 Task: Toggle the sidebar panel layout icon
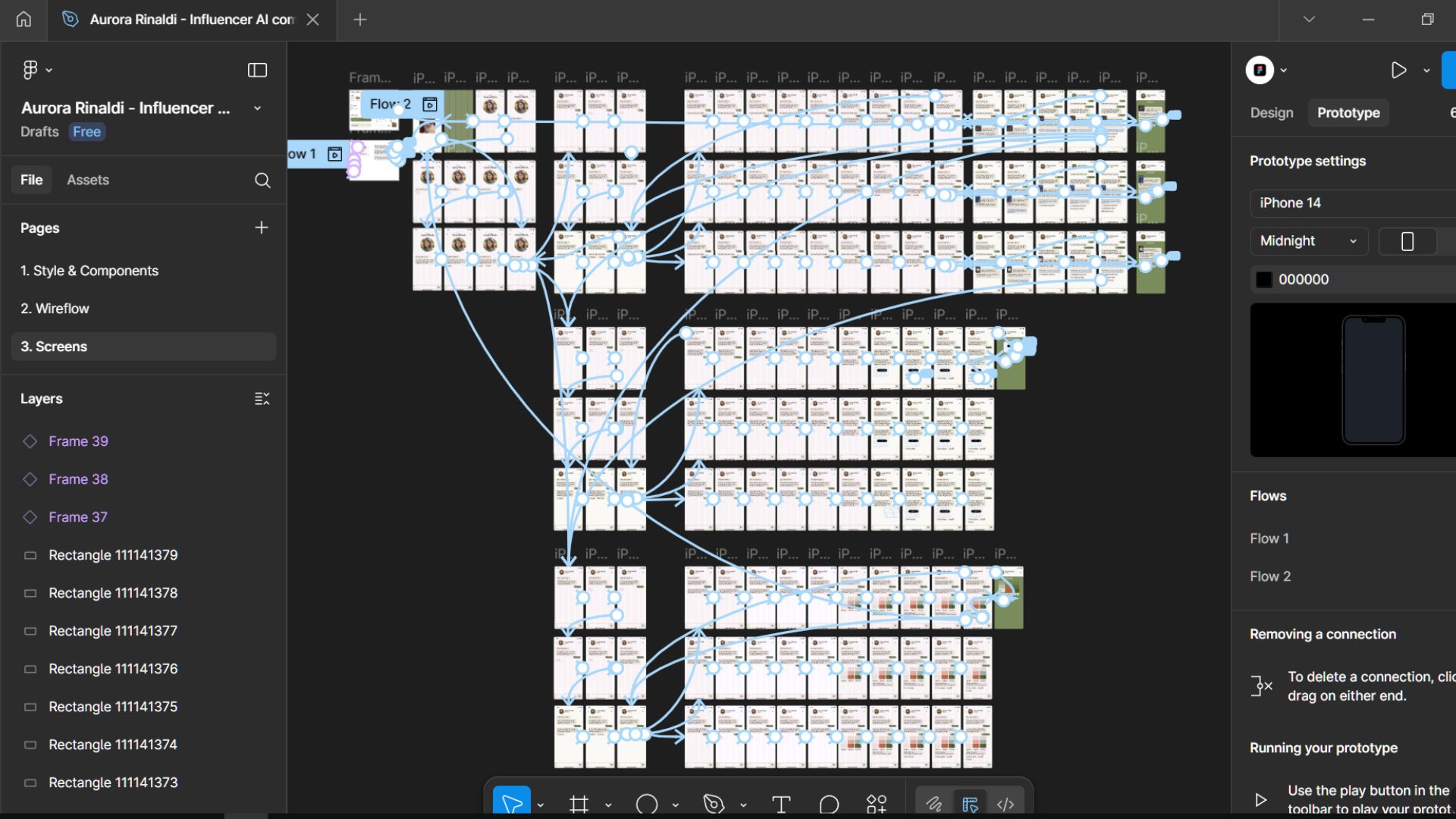point(257,70)
